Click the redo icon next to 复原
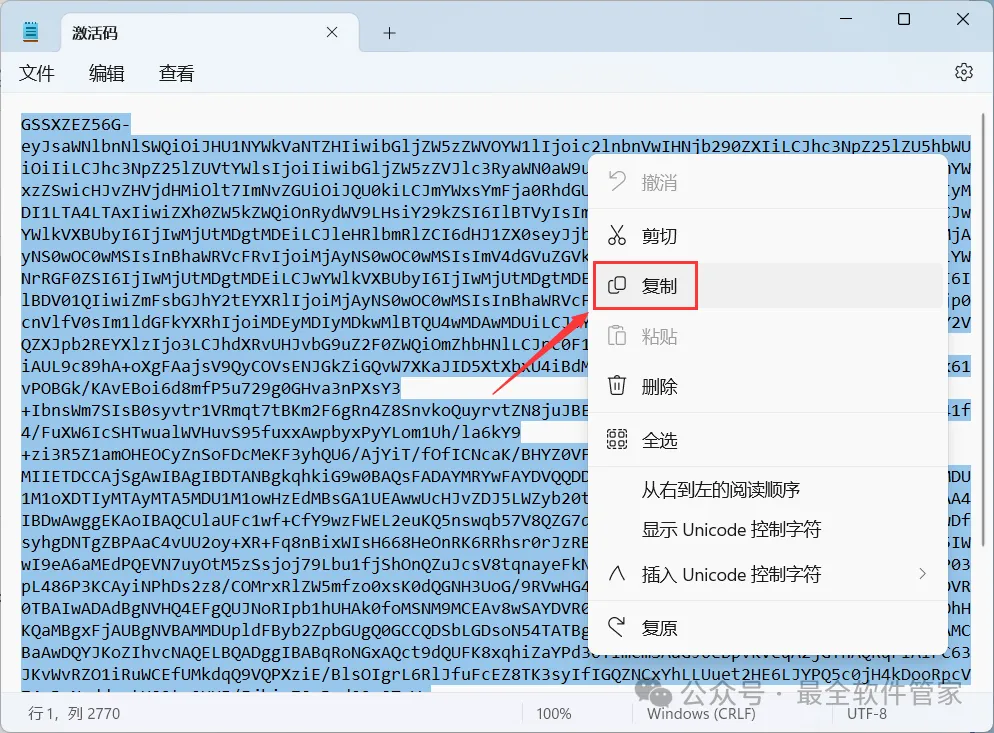The height and width of the screenshot is (733, 994). pos(617,626)
